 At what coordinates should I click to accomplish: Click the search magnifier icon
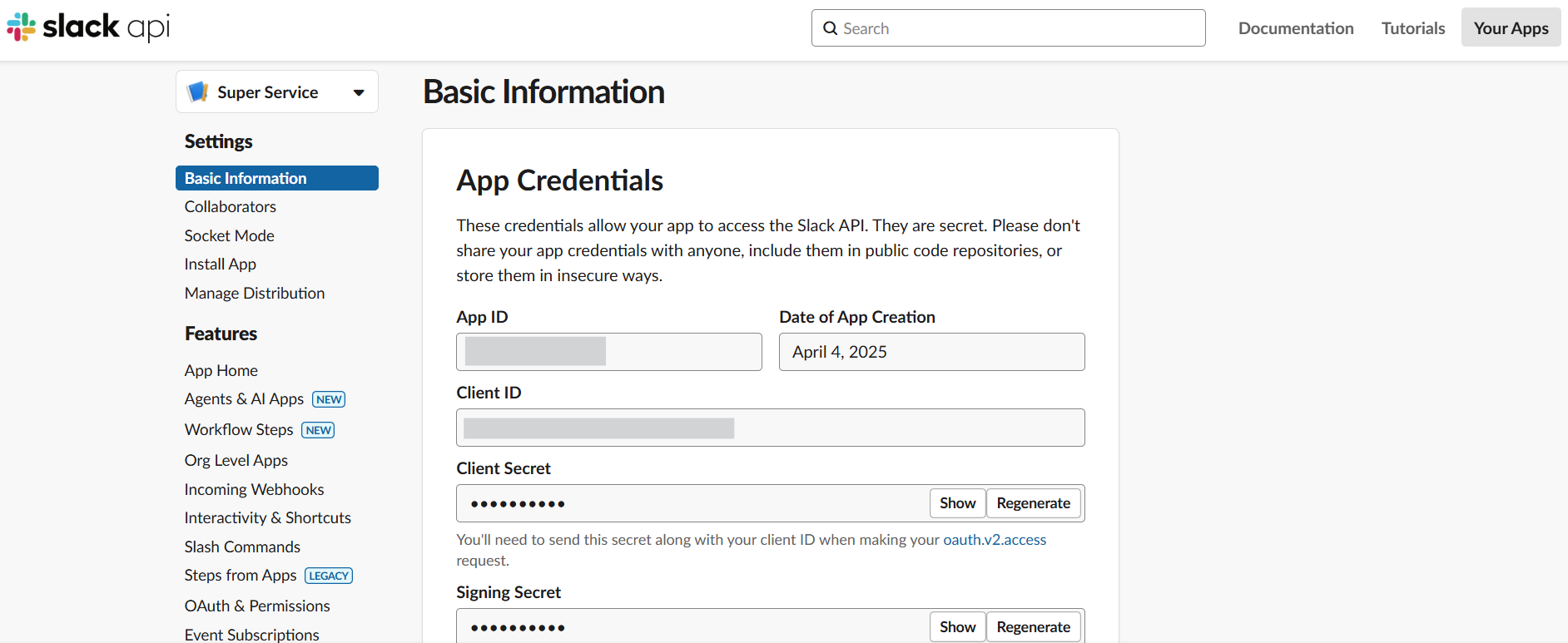(x=830, y=28)
